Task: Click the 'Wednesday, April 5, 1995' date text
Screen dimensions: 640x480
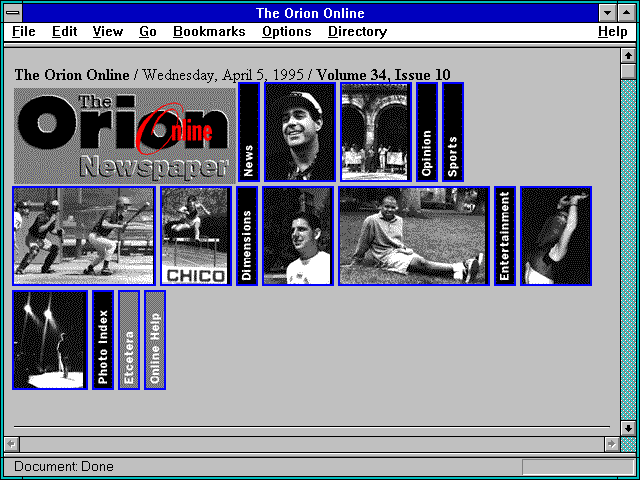Action: pos(223,75)
